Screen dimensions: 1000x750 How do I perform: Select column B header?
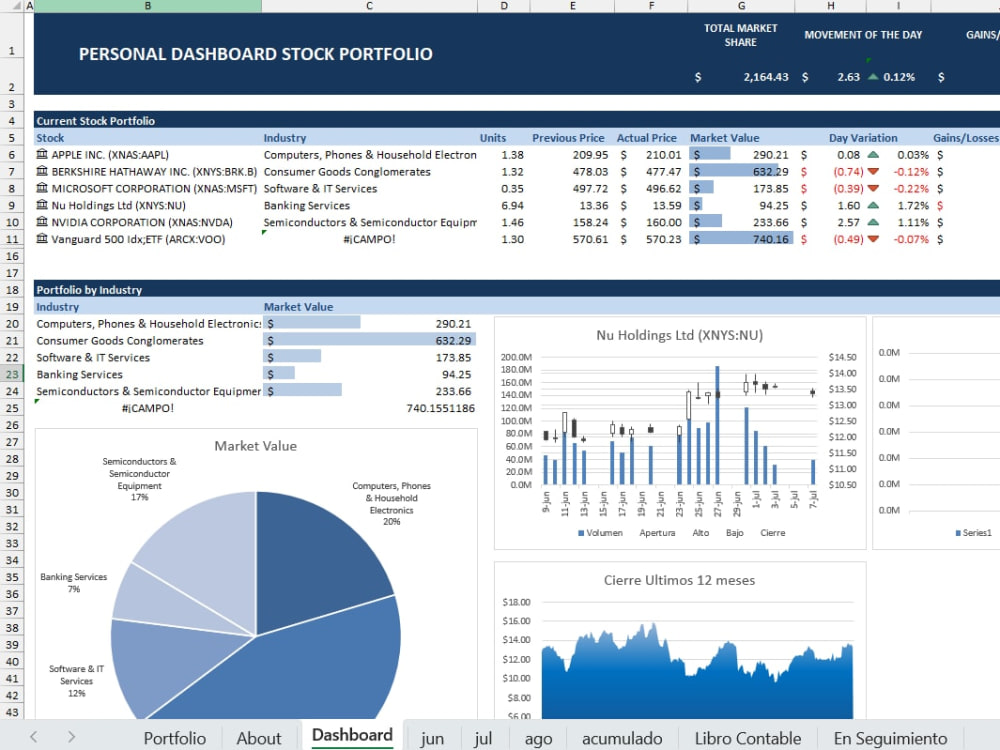(x=147, y=6)
